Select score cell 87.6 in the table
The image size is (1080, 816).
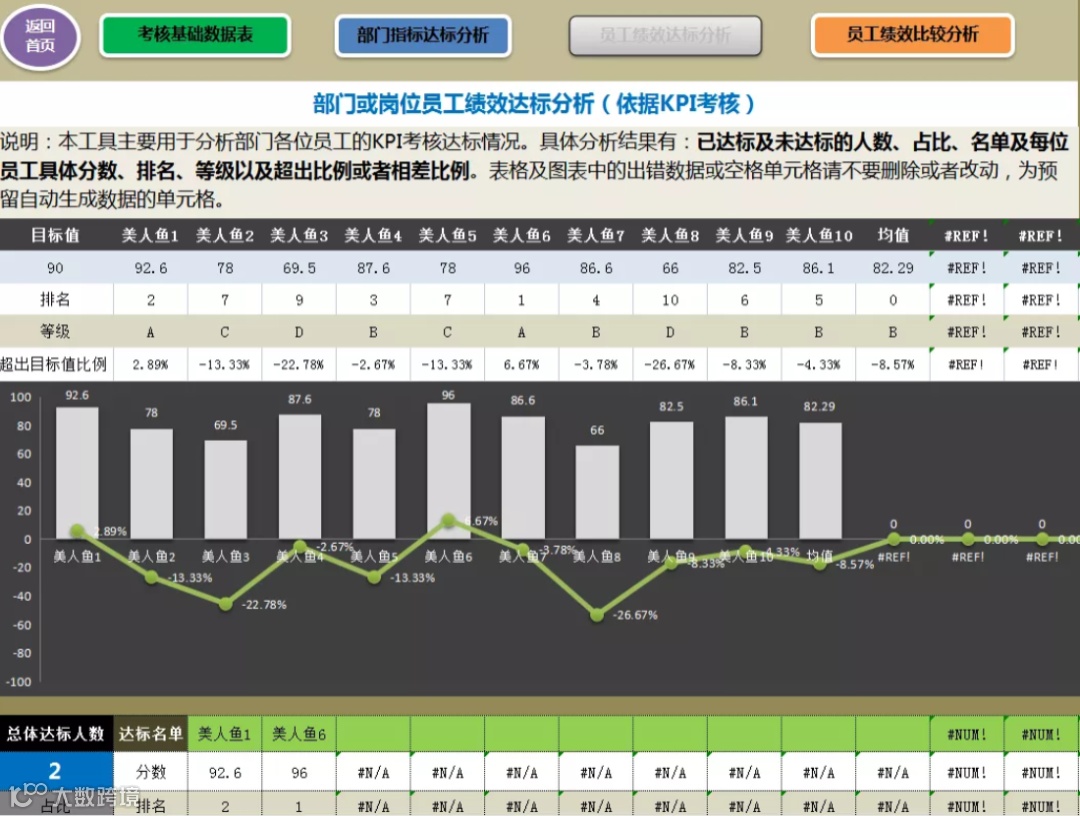(x=373, y=268)
